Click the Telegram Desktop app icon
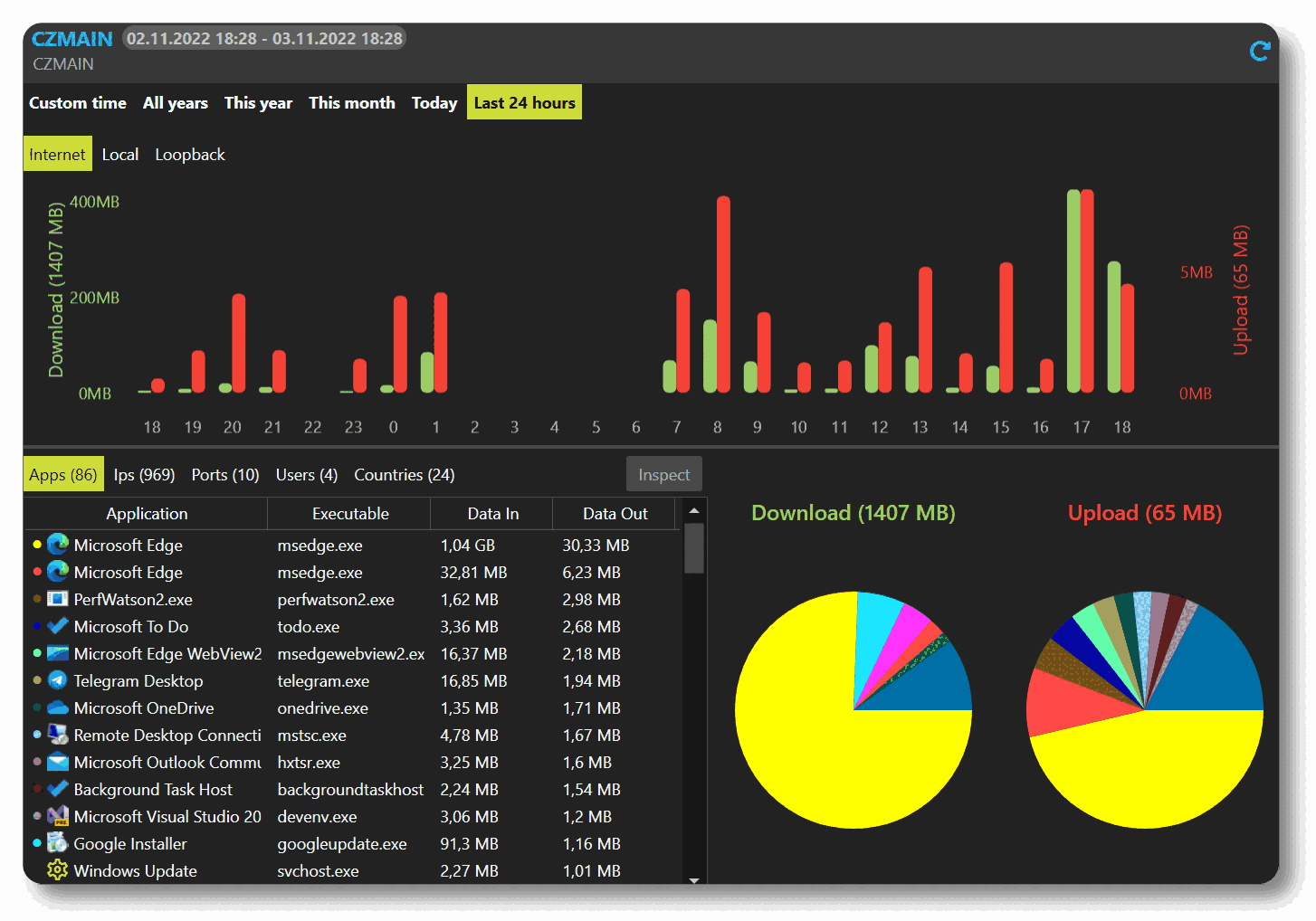This screenshot has height=921, width=1316. [57, 680]
